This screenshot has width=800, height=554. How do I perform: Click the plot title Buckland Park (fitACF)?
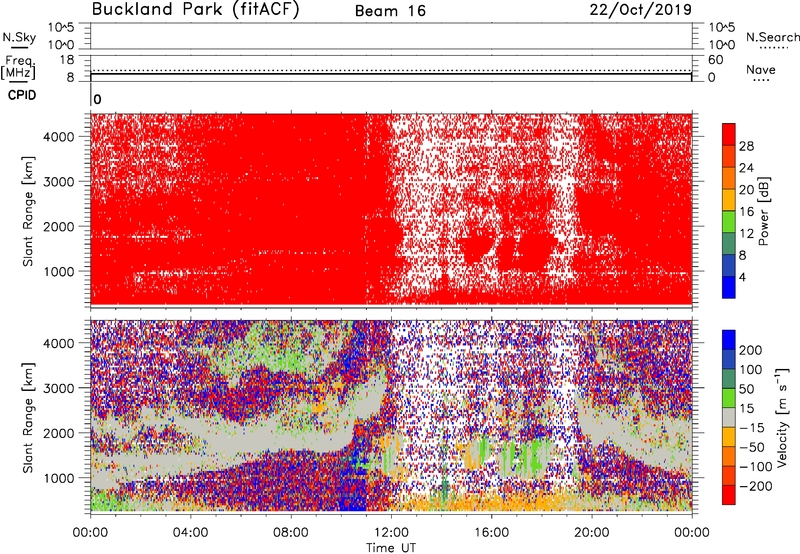[x=195, y=9]
